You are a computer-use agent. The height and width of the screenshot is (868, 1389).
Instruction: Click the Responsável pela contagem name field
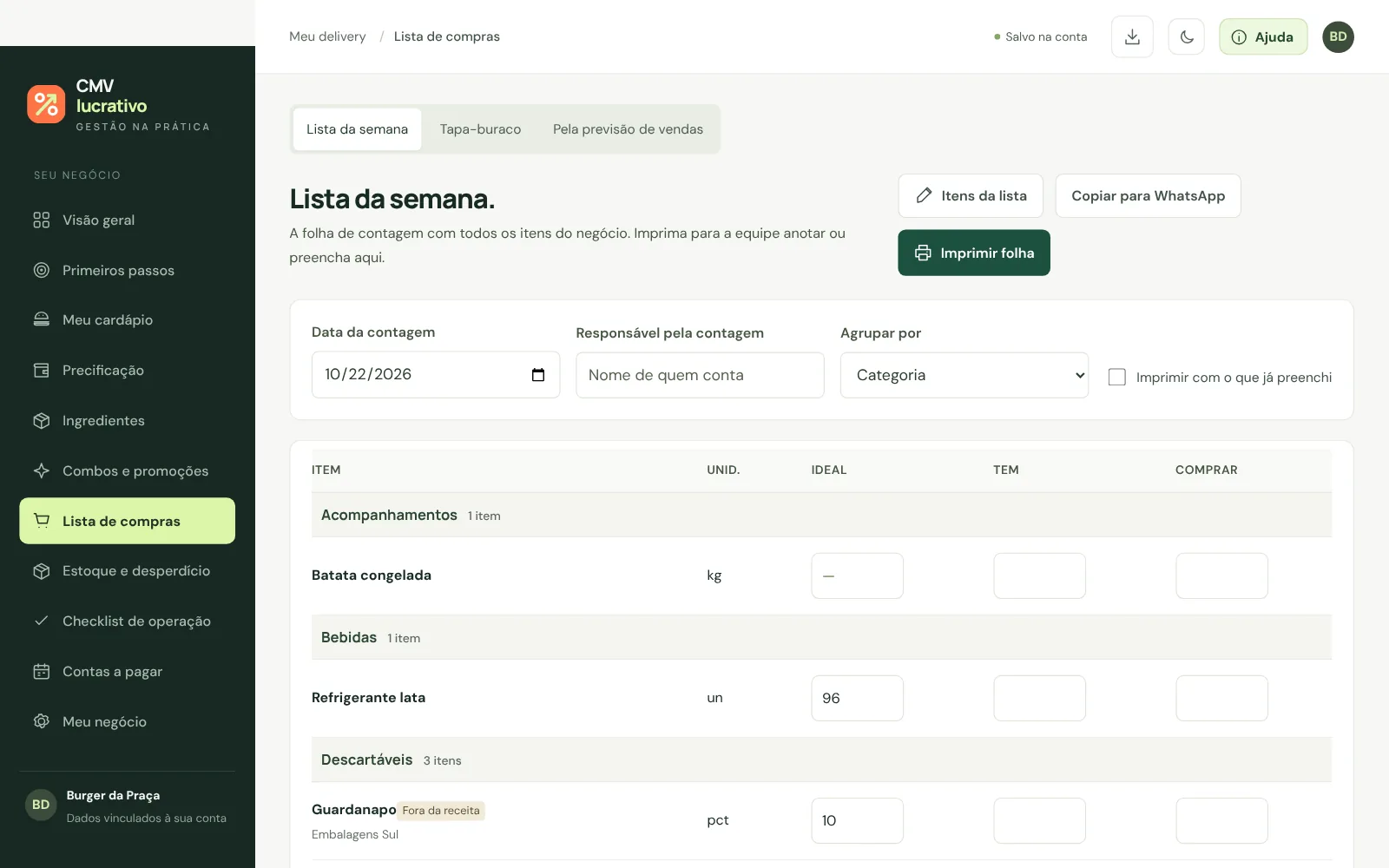click(x=700, y=375)
